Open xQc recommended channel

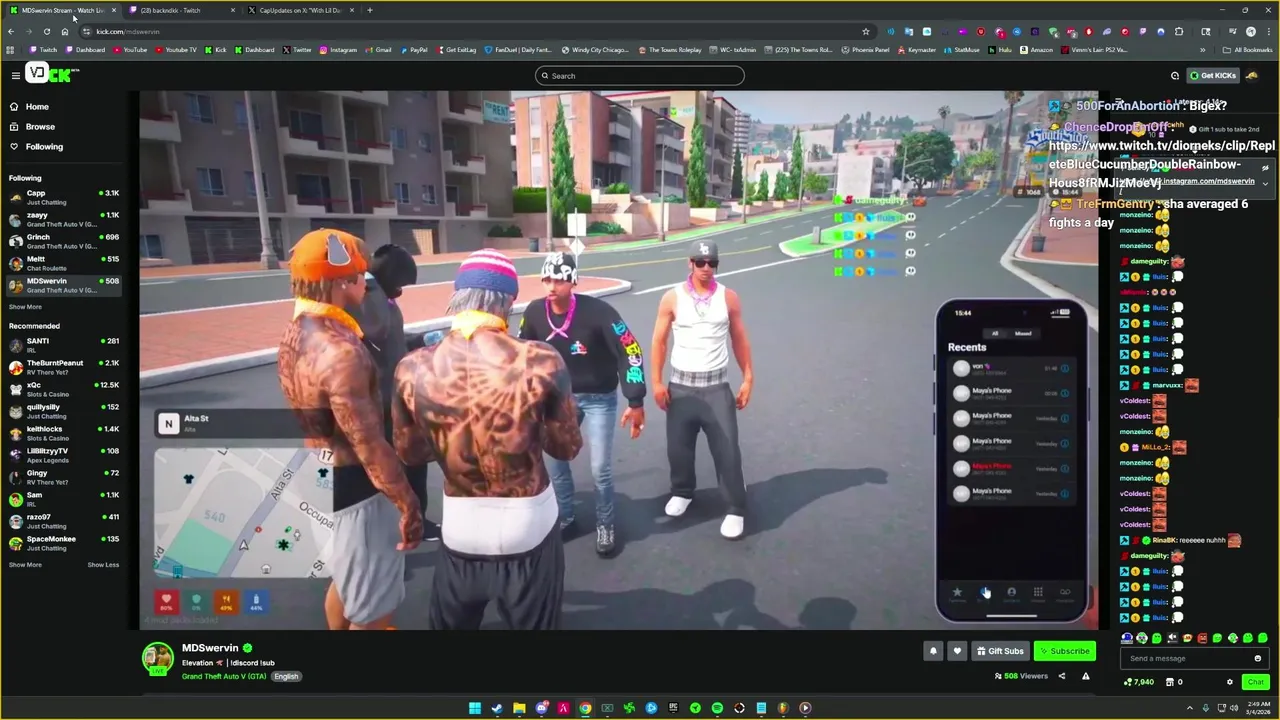tap(64, 389)
